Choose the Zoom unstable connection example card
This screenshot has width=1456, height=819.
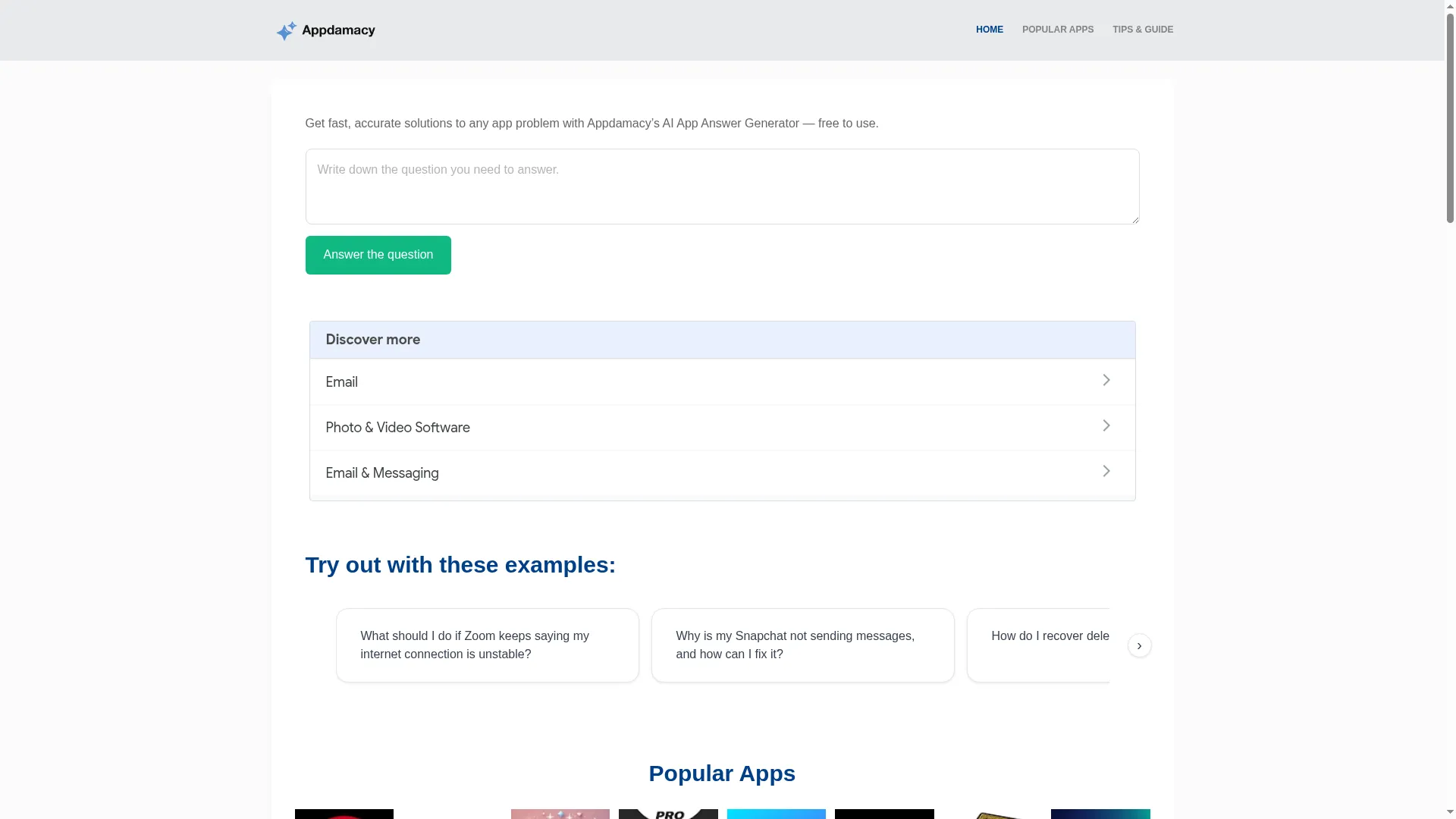pos(488,645)
